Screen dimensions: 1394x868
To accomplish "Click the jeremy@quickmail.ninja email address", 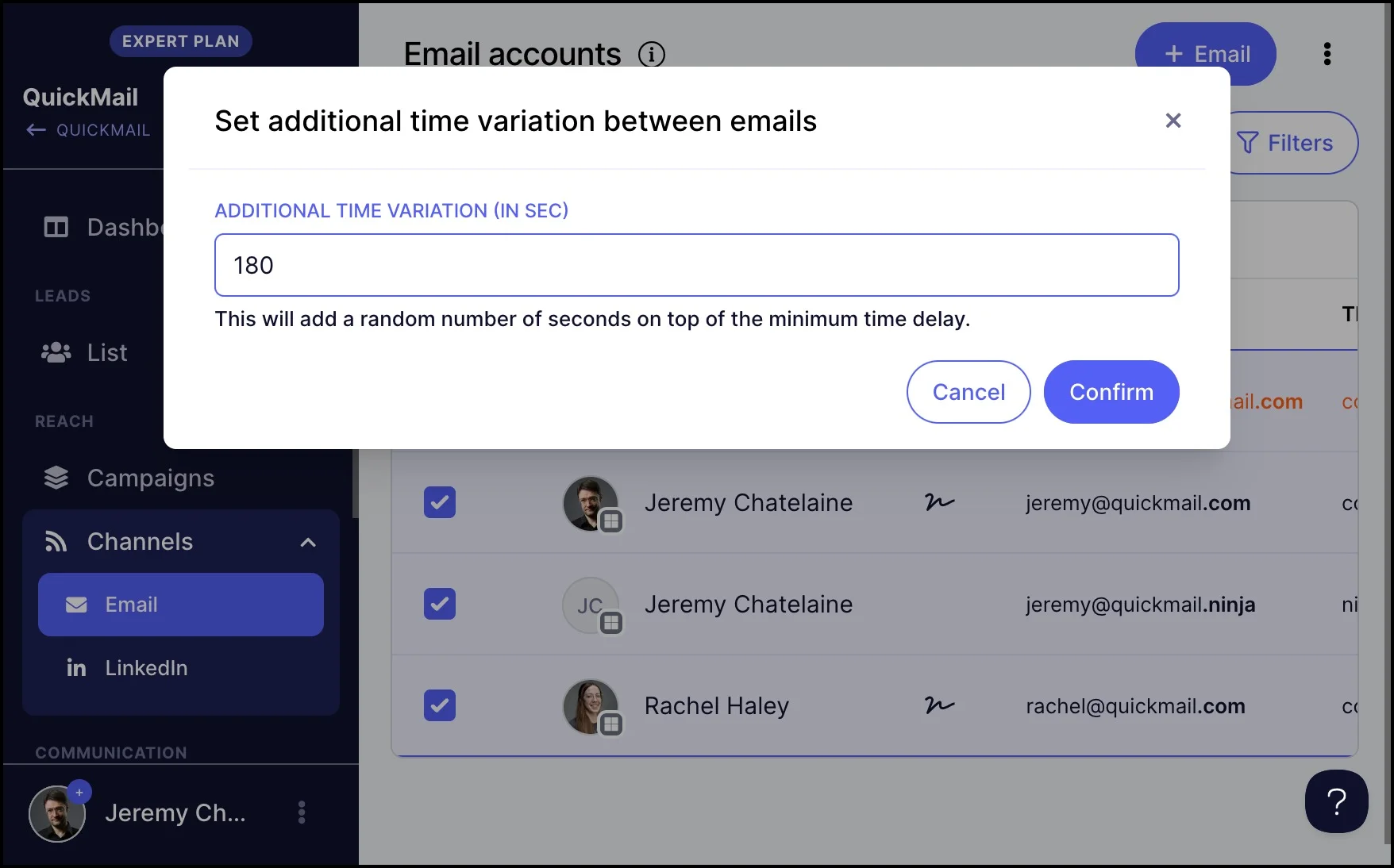I will (x=1140, y=605).
